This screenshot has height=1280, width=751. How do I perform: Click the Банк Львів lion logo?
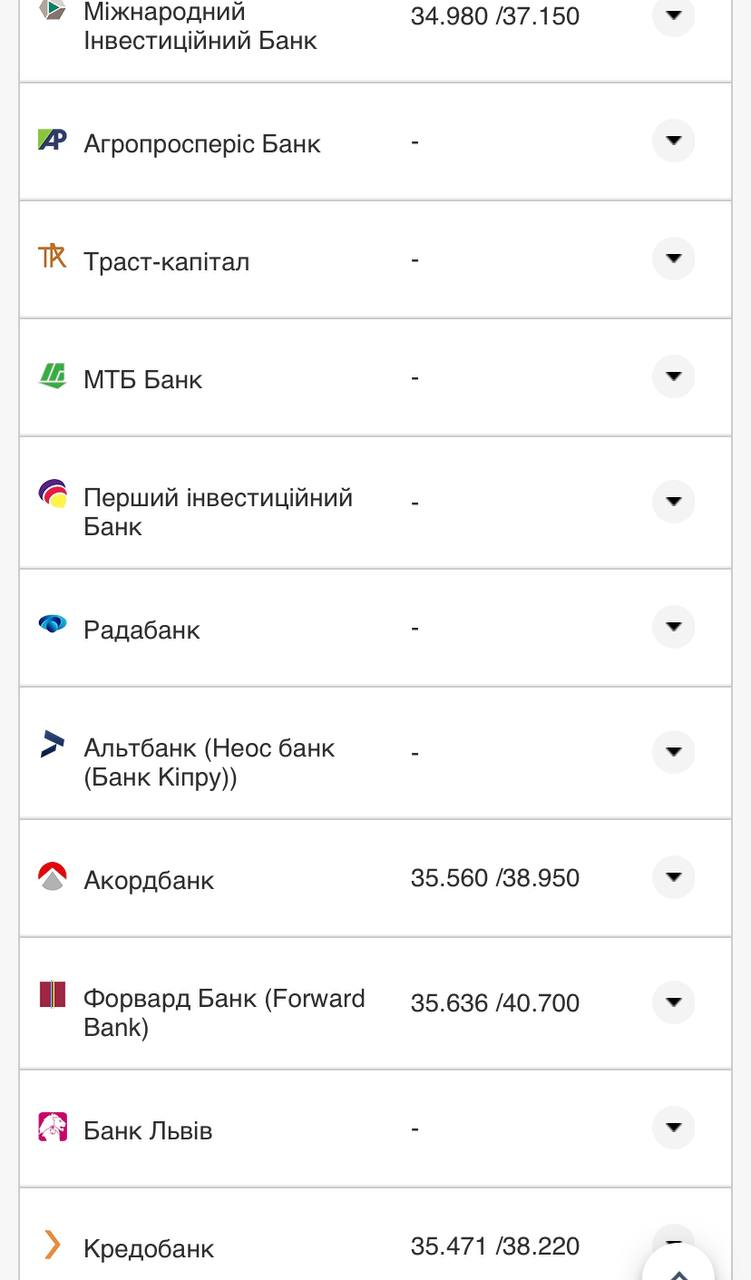coord(52,1127)
